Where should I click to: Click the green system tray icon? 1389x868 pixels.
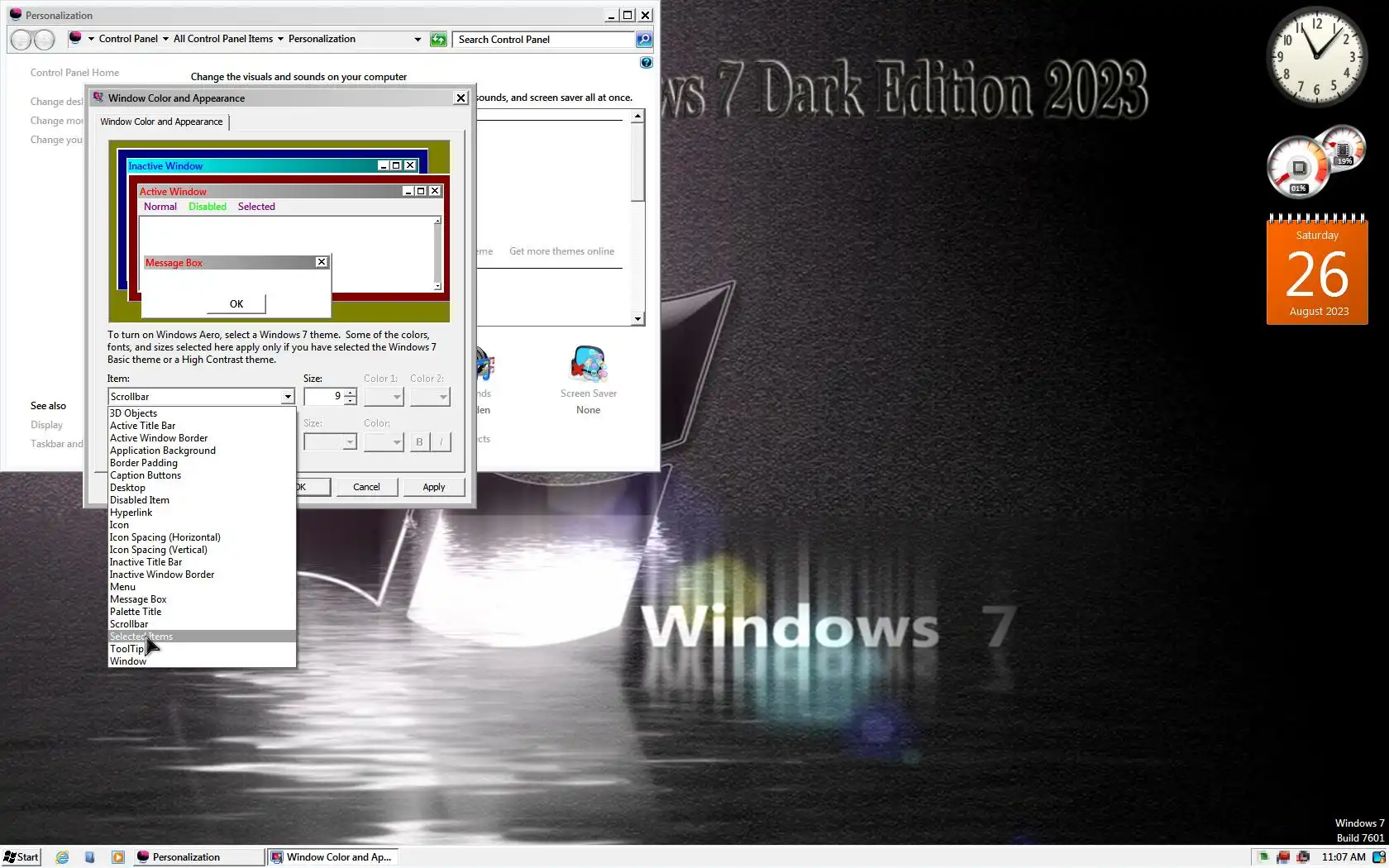point(1263,857)
